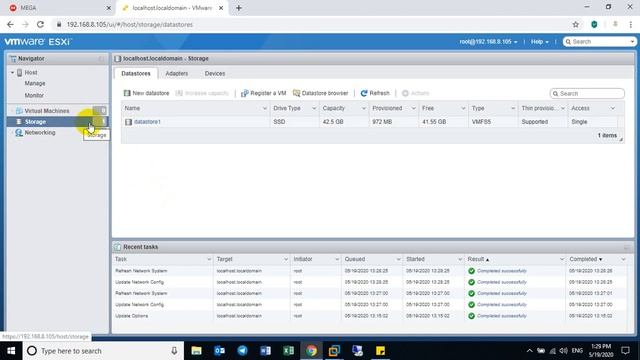640x360 pixels.
Task: Select Virtual Machines in Navigator
Action: click(47, 111)
